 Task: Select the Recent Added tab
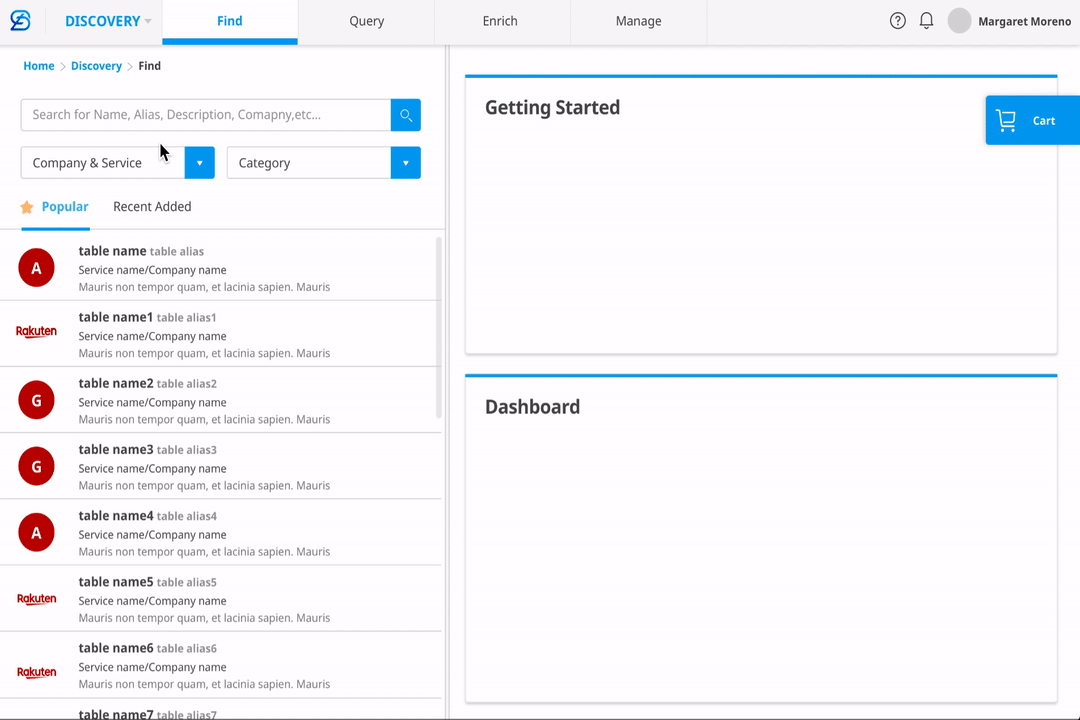(x=152, y=207)
